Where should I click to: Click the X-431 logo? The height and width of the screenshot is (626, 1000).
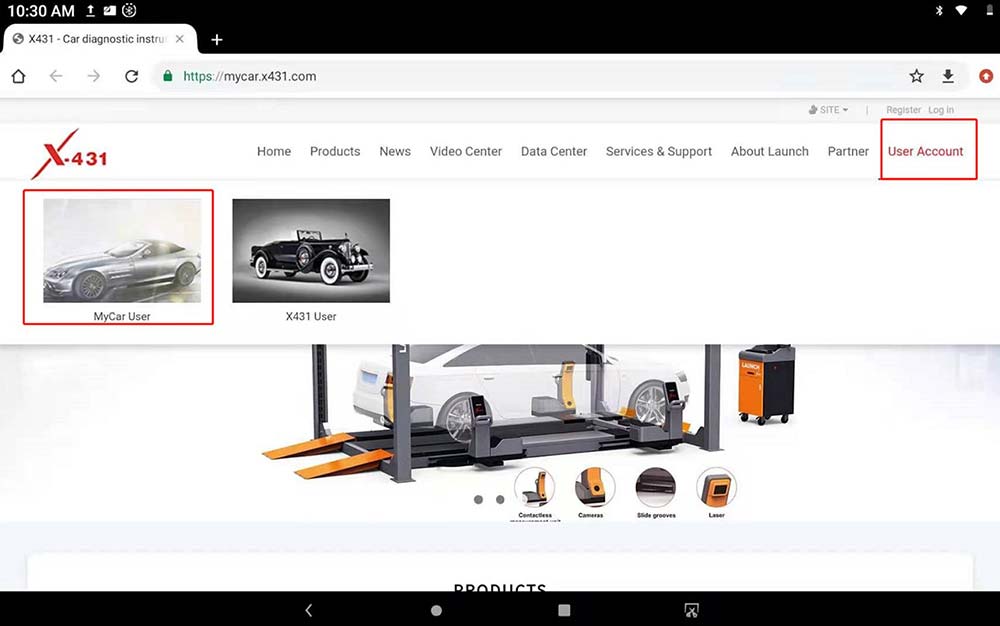pos(69,154)
